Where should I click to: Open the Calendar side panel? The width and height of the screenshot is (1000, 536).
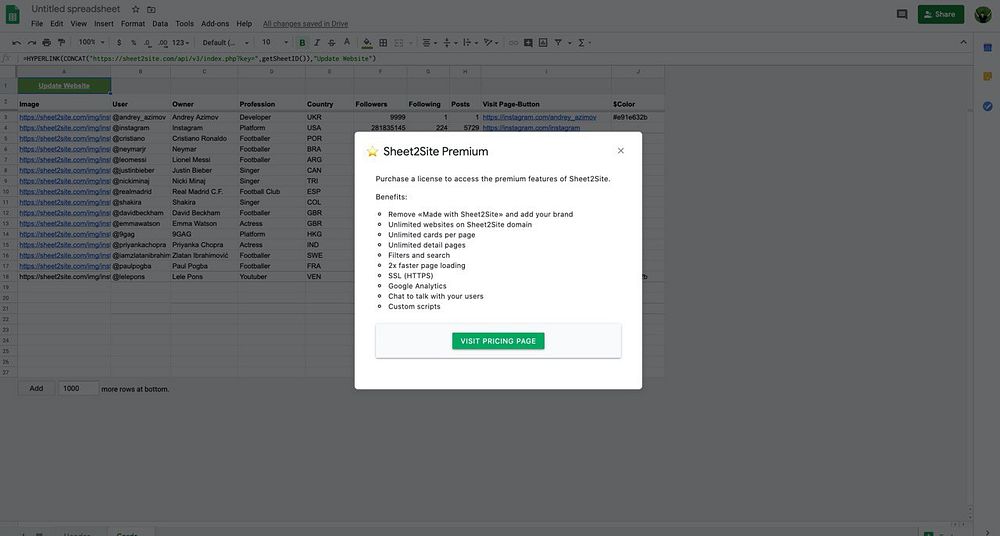987,48
